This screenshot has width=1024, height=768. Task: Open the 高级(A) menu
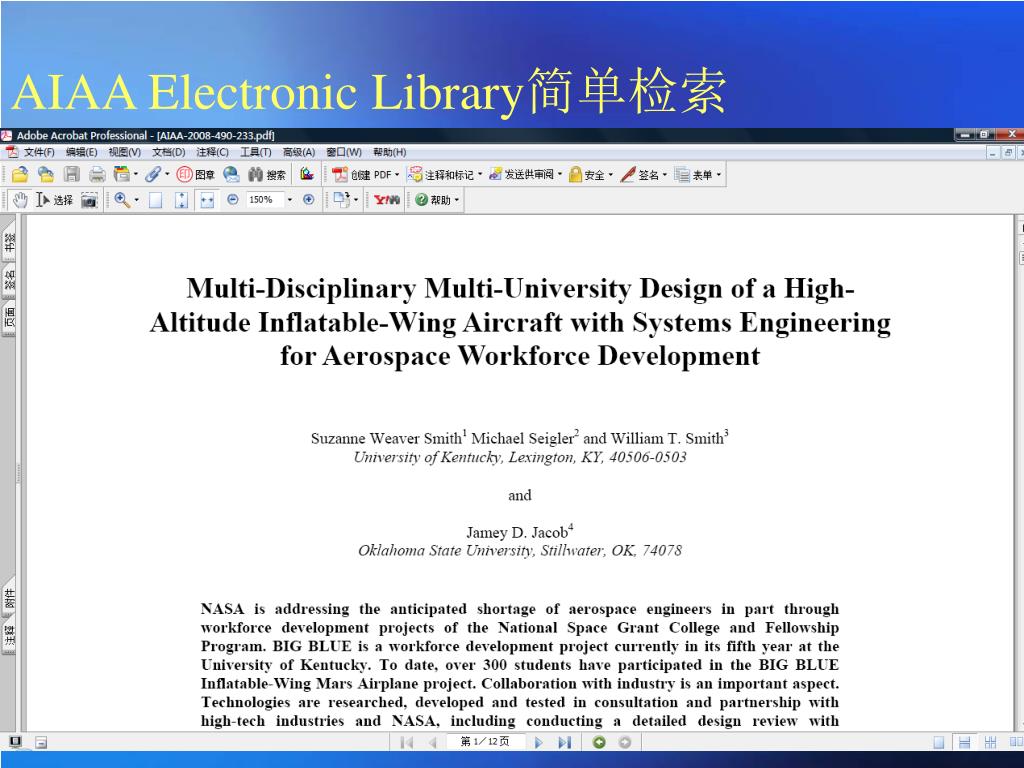(298, 152)
